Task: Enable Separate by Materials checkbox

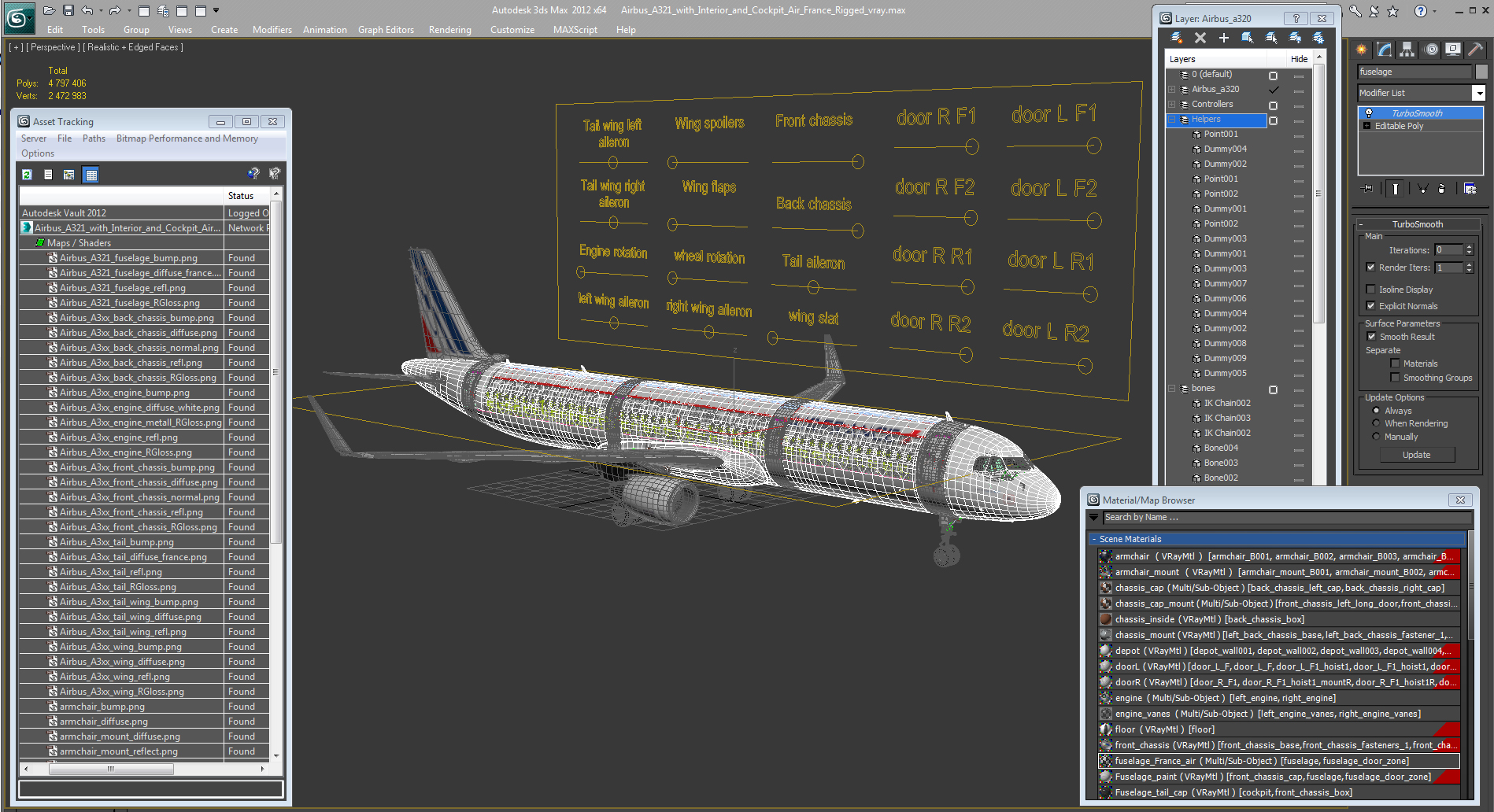Action: click(x=1396, y=364)
